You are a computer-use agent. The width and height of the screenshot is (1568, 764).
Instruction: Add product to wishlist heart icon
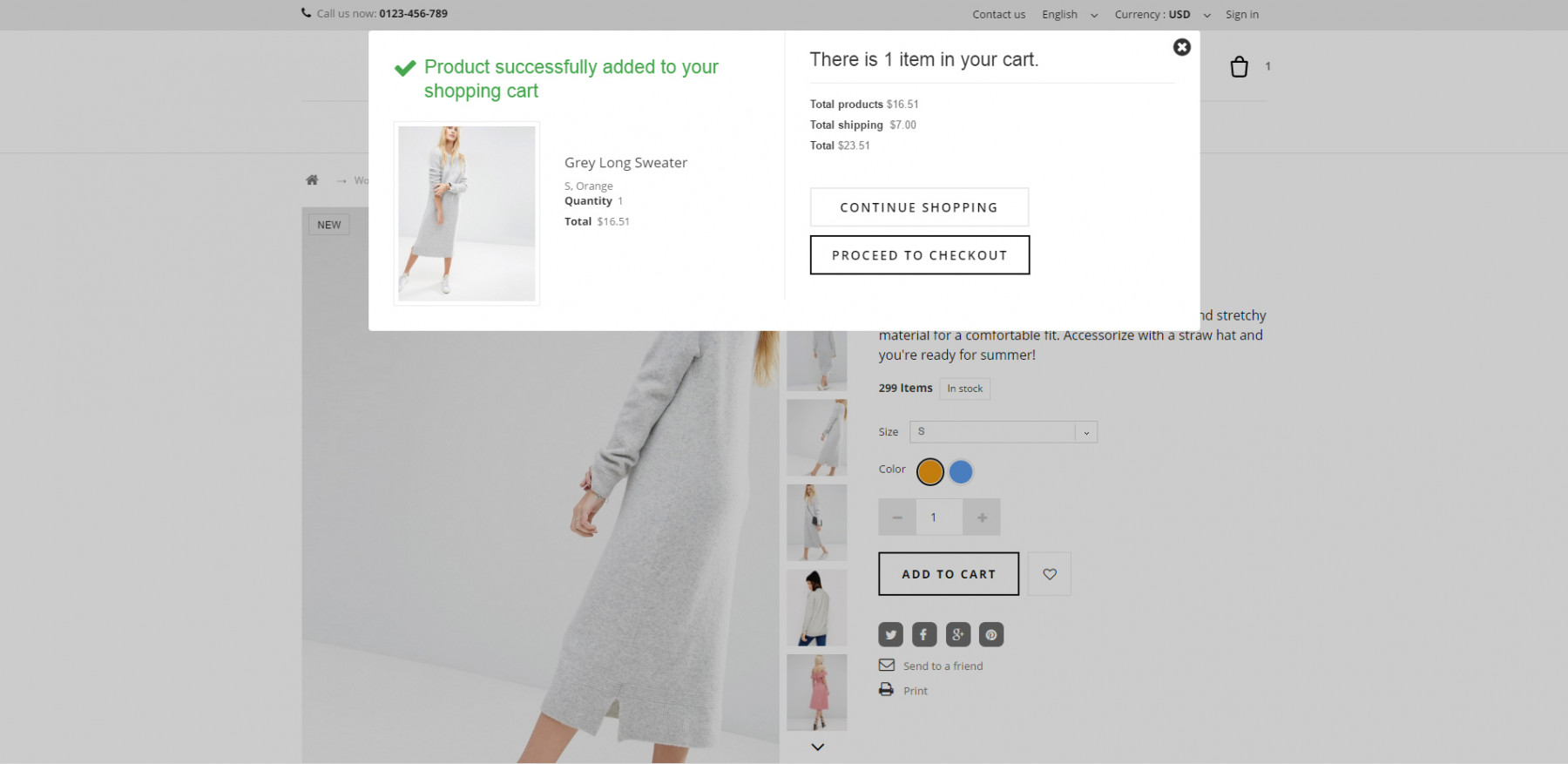click(1049, 574)
